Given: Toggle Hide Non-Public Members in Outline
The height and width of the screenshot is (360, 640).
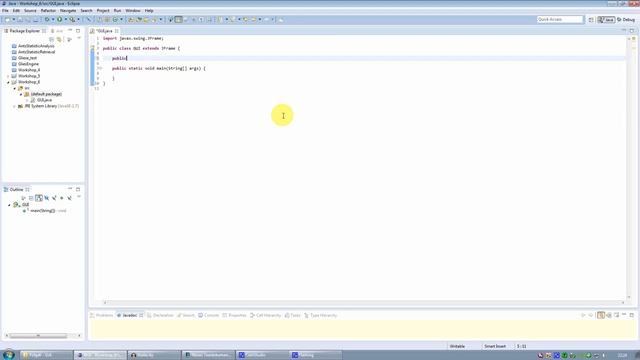Looking at the screenshot, I should 62,198.
